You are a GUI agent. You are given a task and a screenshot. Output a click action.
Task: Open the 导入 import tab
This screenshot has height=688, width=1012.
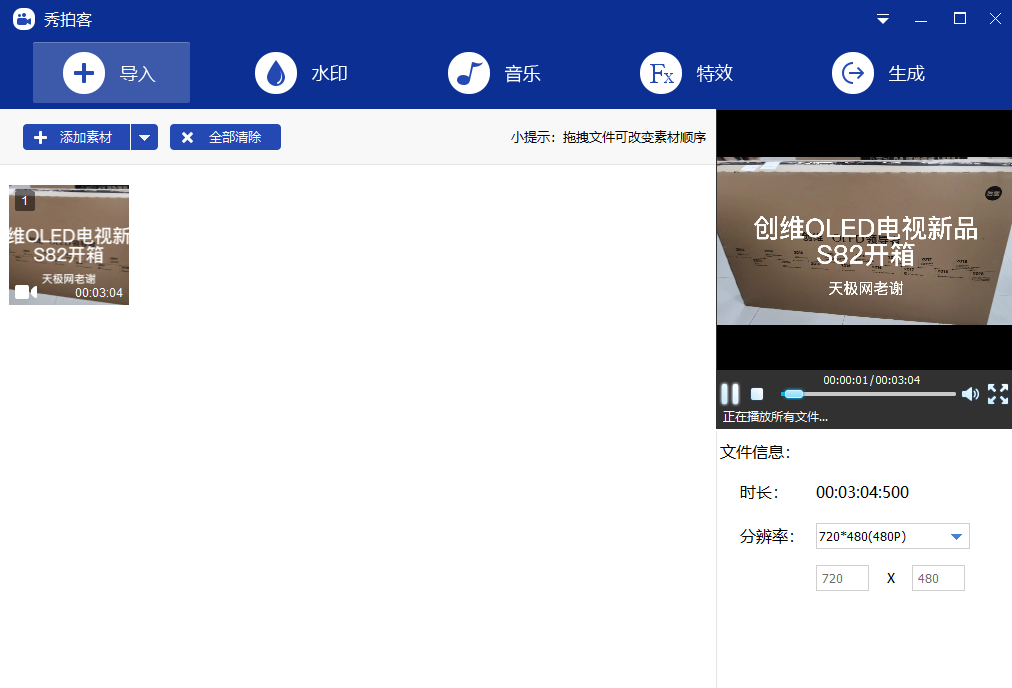(x=111, y=72)
